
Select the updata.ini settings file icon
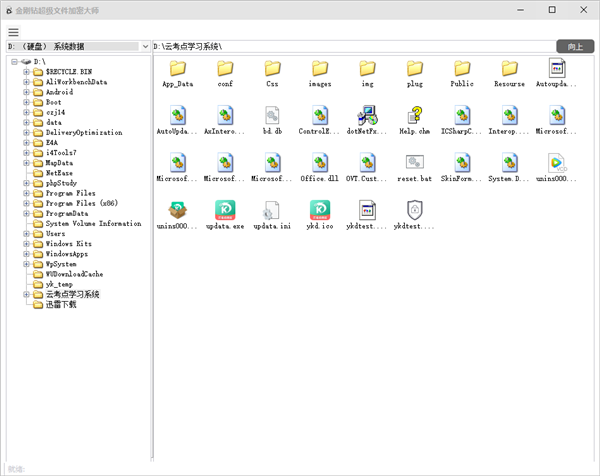[x=272, y=210]
